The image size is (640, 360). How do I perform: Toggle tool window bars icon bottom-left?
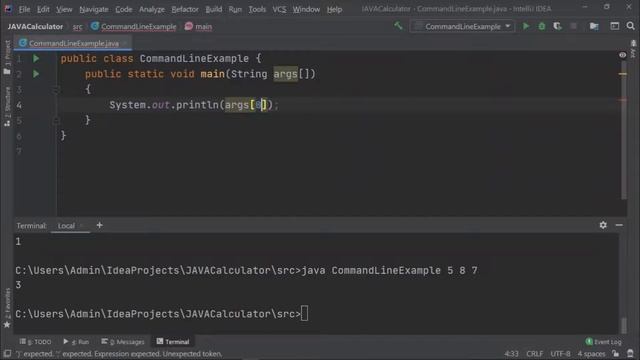click(x=7, y=354)
